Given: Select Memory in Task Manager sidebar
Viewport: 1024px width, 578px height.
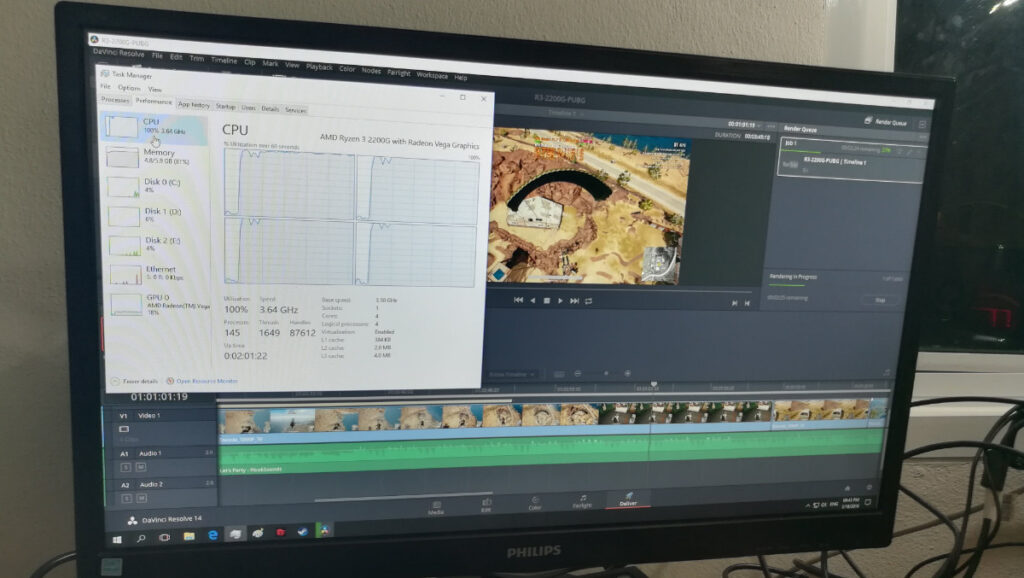Looking at the screenshot, I should pyautogui.click(x=157, y=156).
